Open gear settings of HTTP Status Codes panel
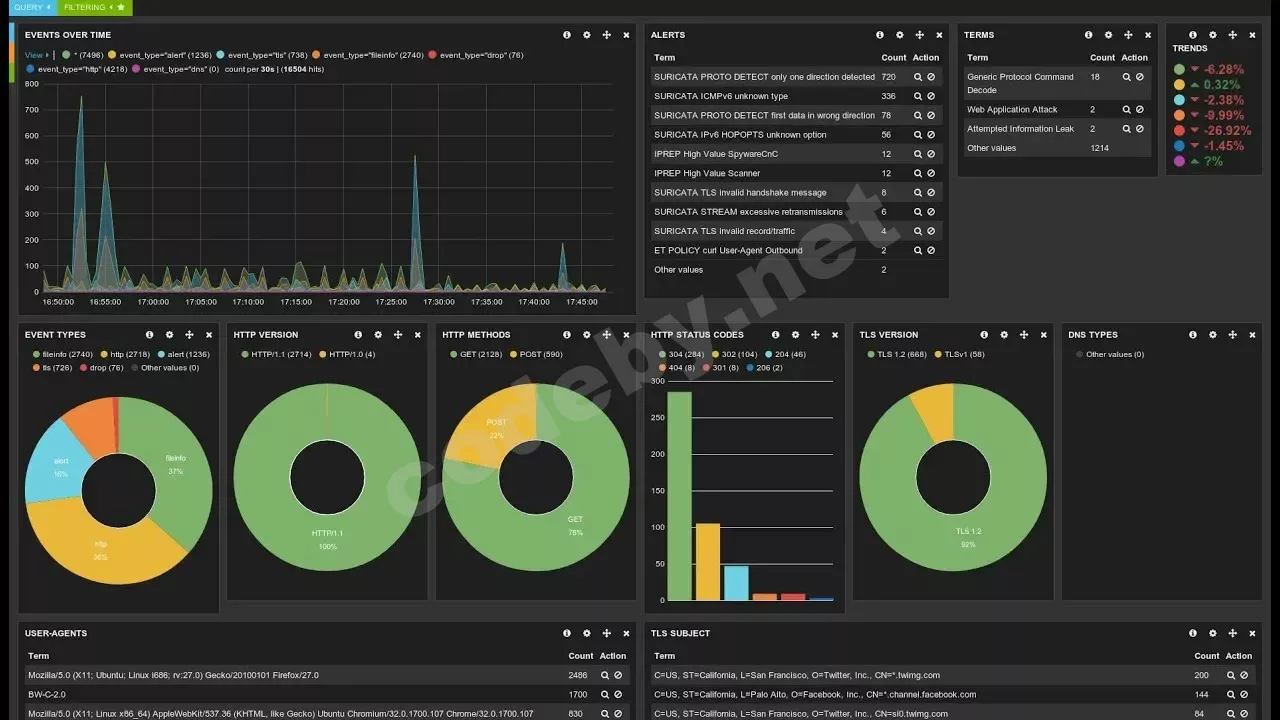Viewport: 1280px width, 720px height. [x=796, y=335]
